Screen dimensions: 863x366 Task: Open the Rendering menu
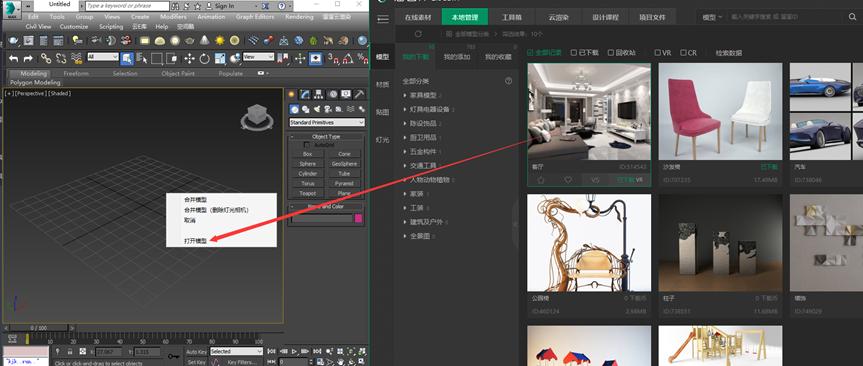pyautogui.click(x=299, y=17)
